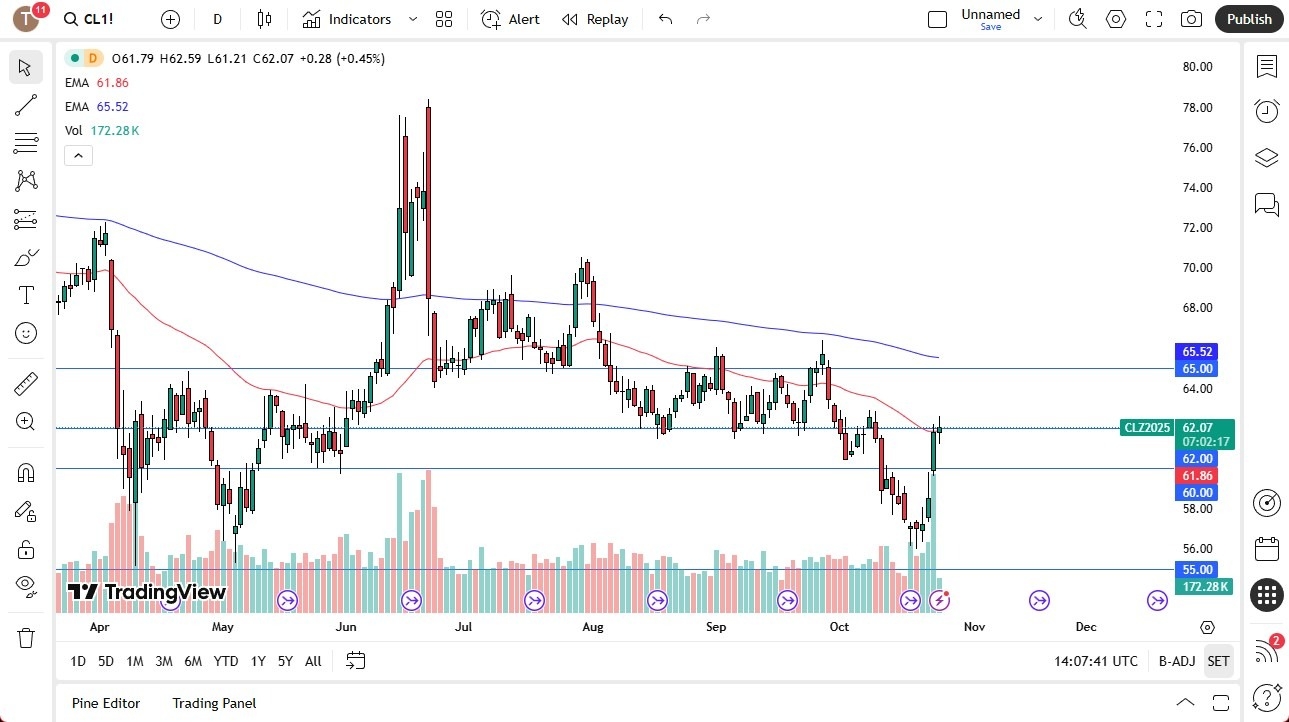The height and width of the screenshot is (722, 1289).
Task: Click the Publish button
Action: (x=1248, y=18)
